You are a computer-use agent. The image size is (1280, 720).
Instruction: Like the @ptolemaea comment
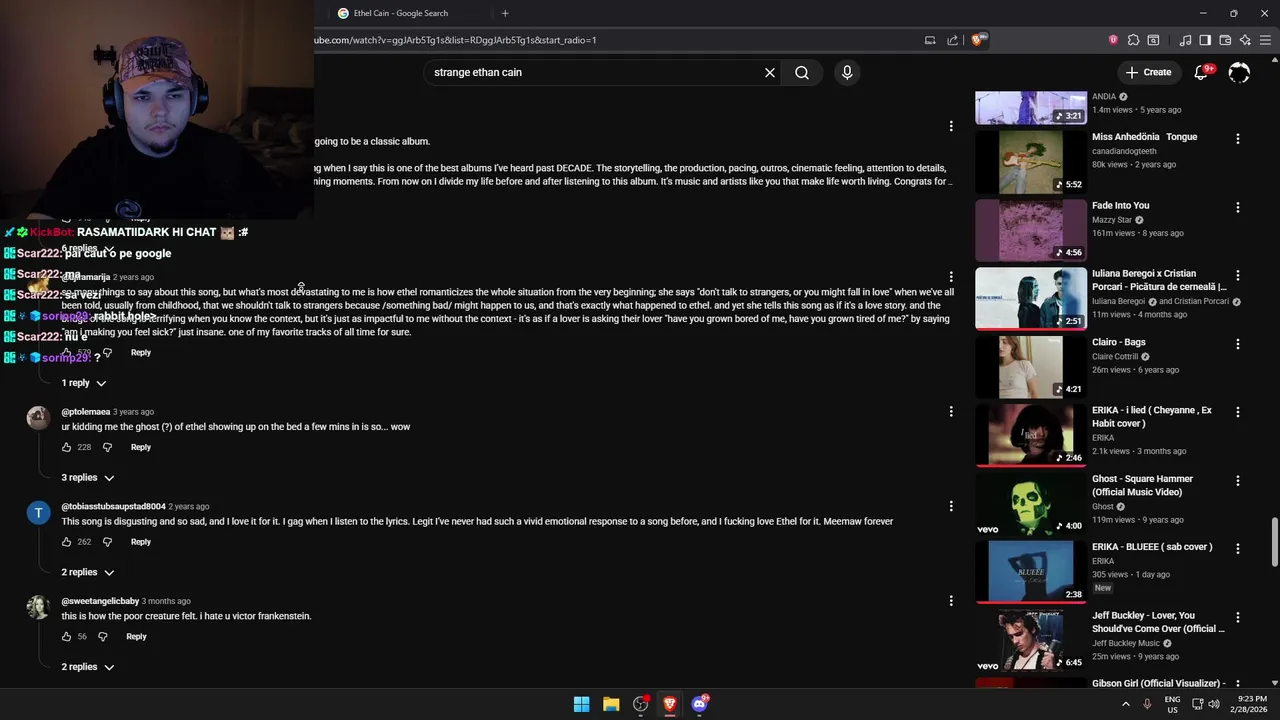(67, 447)
